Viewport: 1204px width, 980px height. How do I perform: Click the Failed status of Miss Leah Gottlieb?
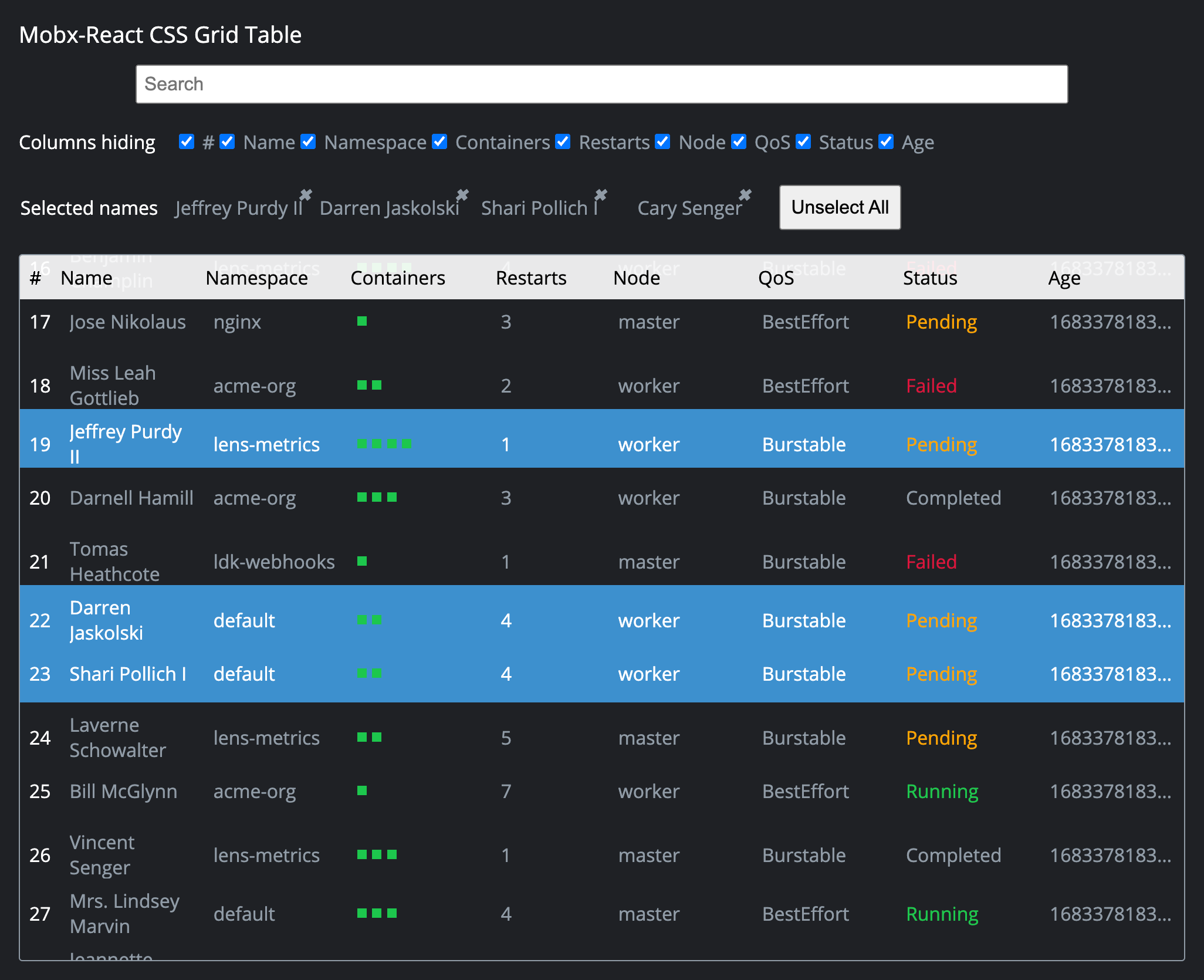[x=931, y=386]
